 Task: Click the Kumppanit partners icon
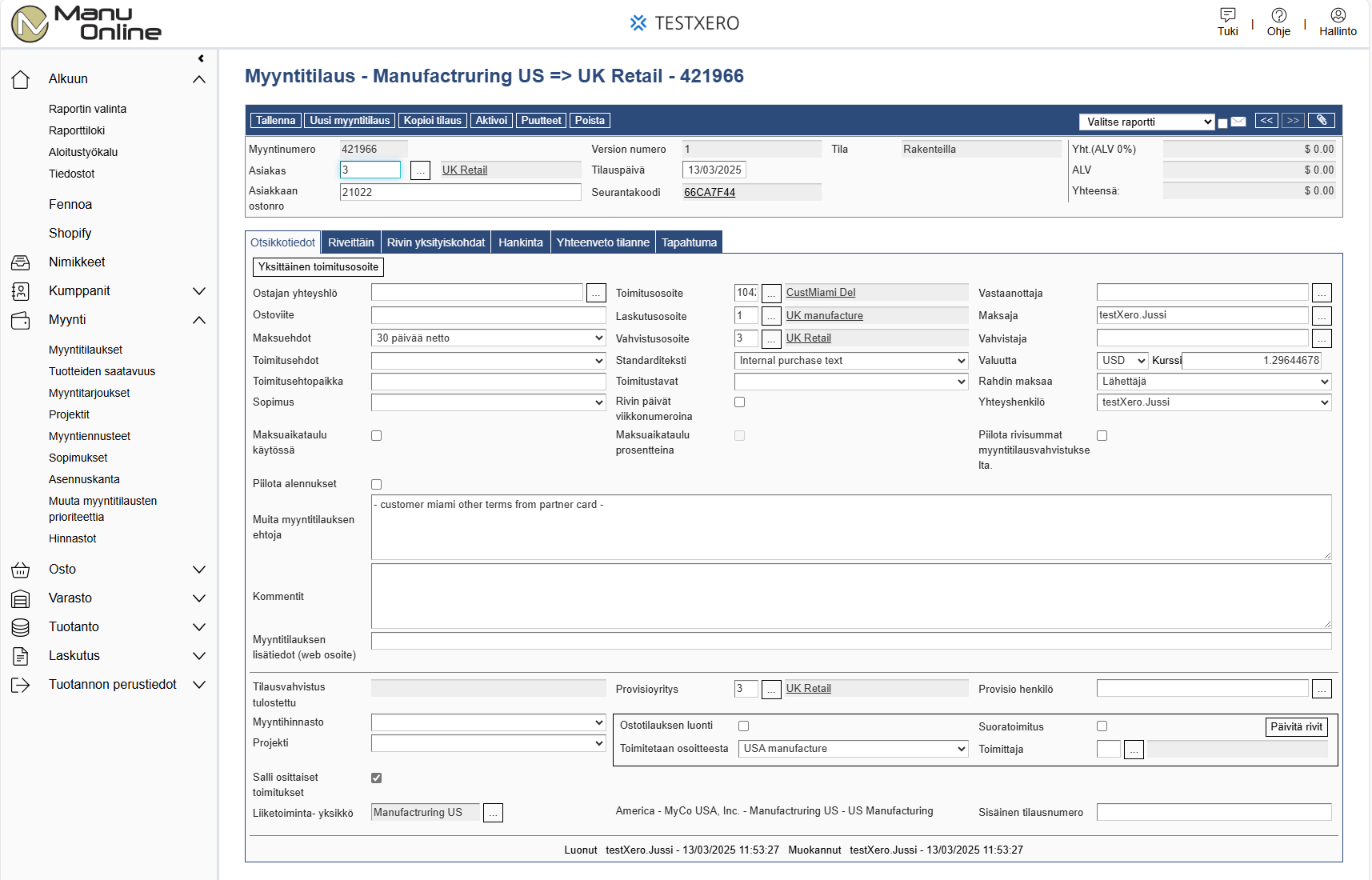(21, 291)
